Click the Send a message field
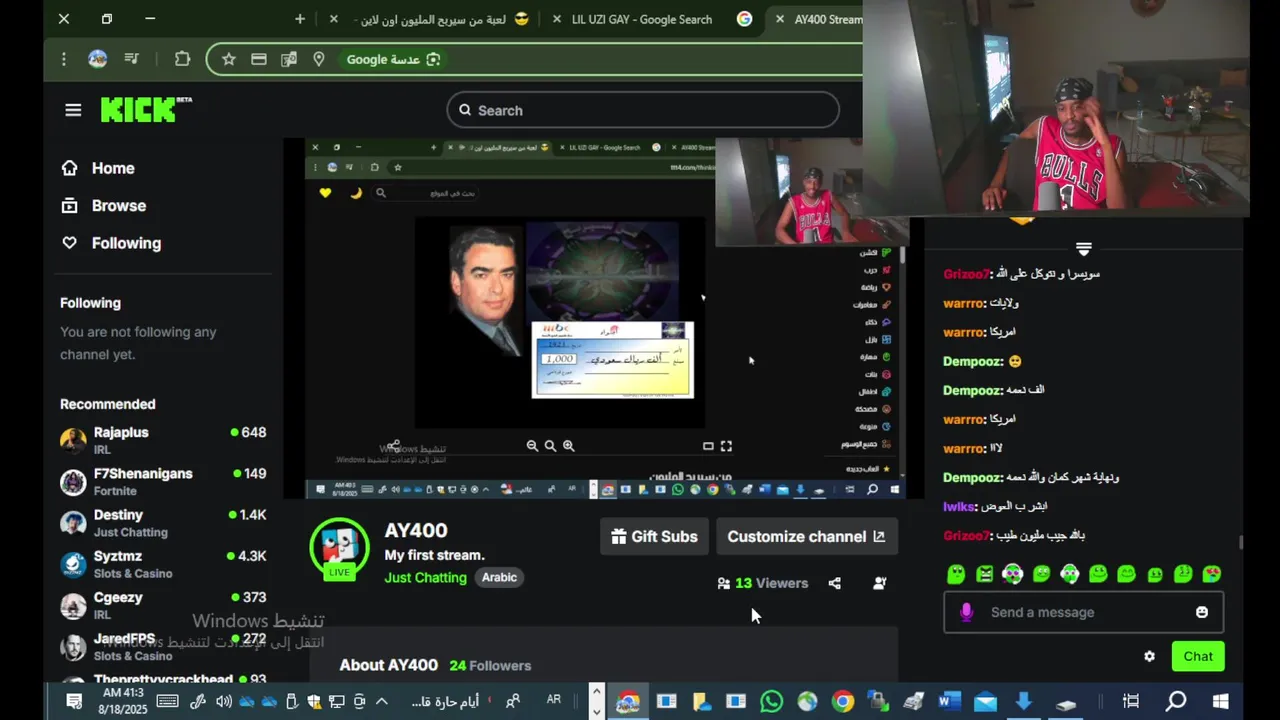The width and height of the screenshot is (1280, 720). point(1083,612)
